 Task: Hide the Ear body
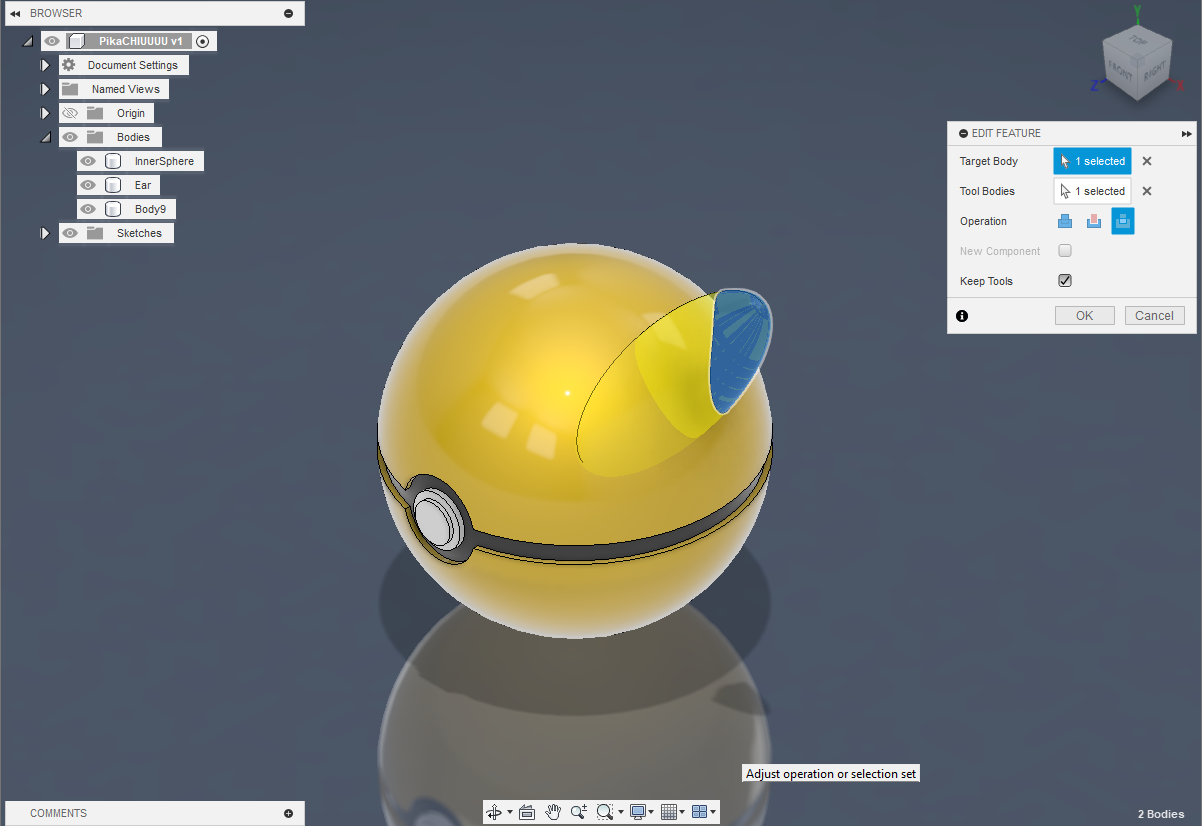[x=88, y=185]
